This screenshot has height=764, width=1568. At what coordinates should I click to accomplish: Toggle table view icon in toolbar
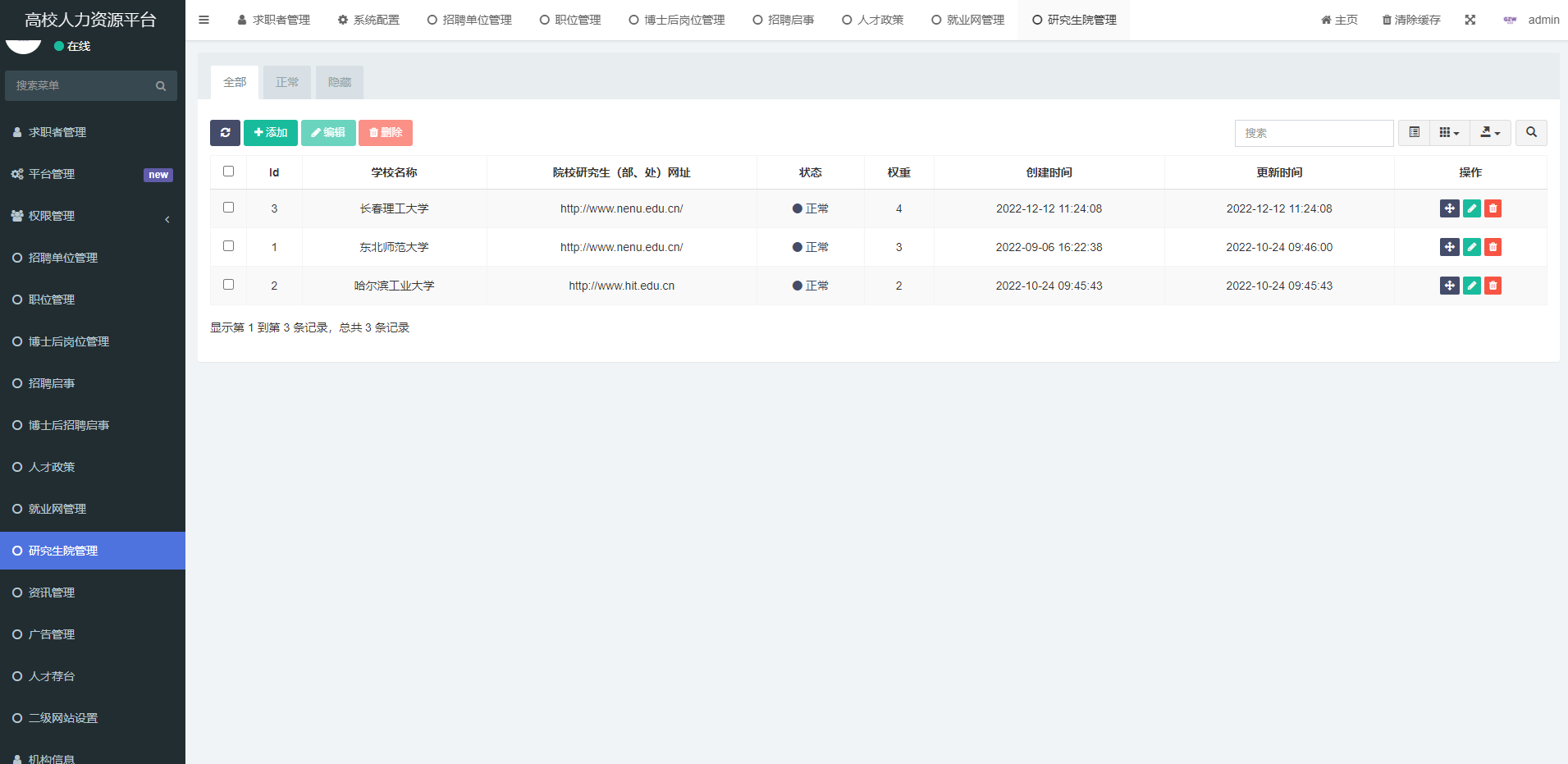pos(1414,133)
